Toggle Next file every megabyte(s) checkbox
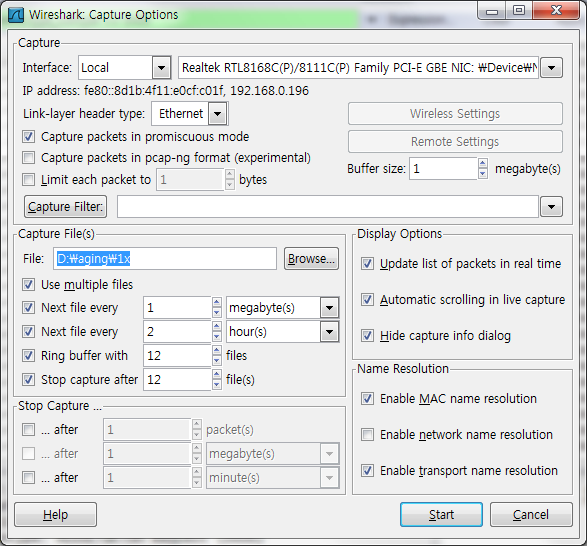 [x=28, y=307]
